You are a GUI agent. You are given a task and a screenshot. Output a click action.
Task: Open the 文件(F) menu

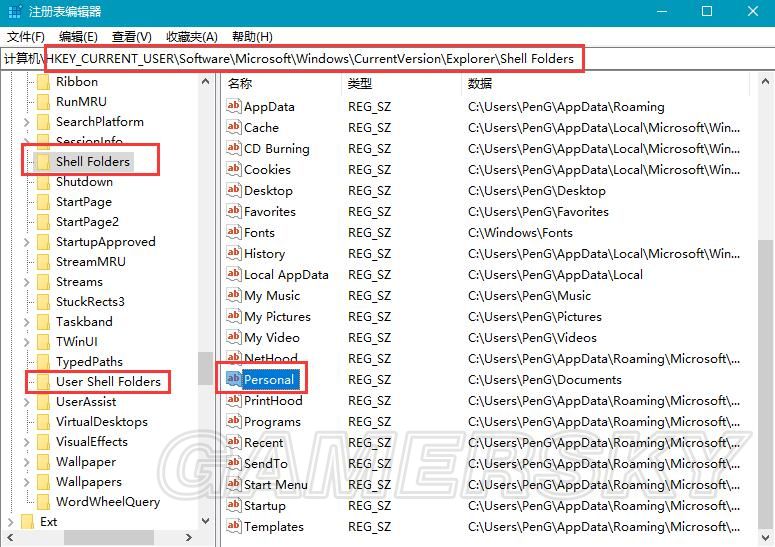pyautogui.click(x=26, y=37)
